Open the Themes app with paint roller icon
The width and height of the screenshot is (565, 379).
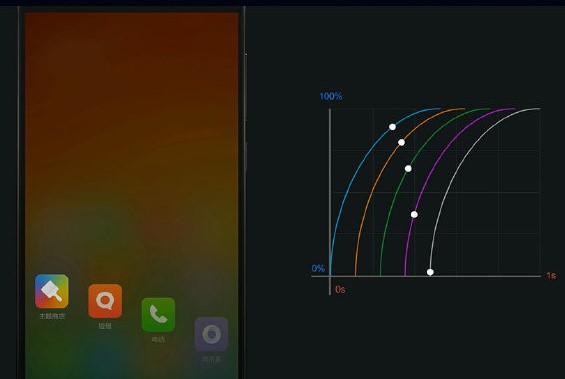coord(52,291)
